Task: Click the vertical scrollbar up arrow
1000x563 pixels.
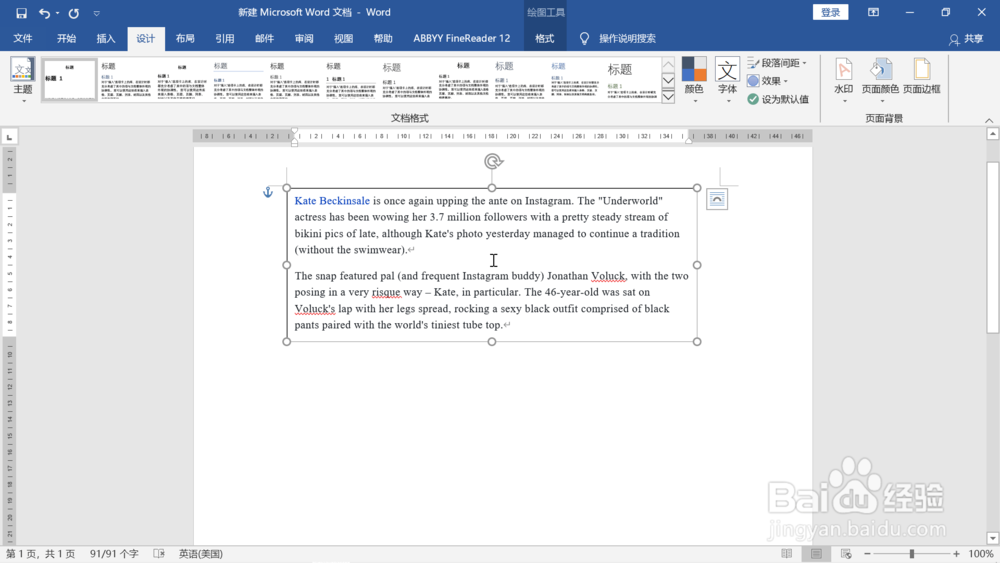Action: coord(992,133)
